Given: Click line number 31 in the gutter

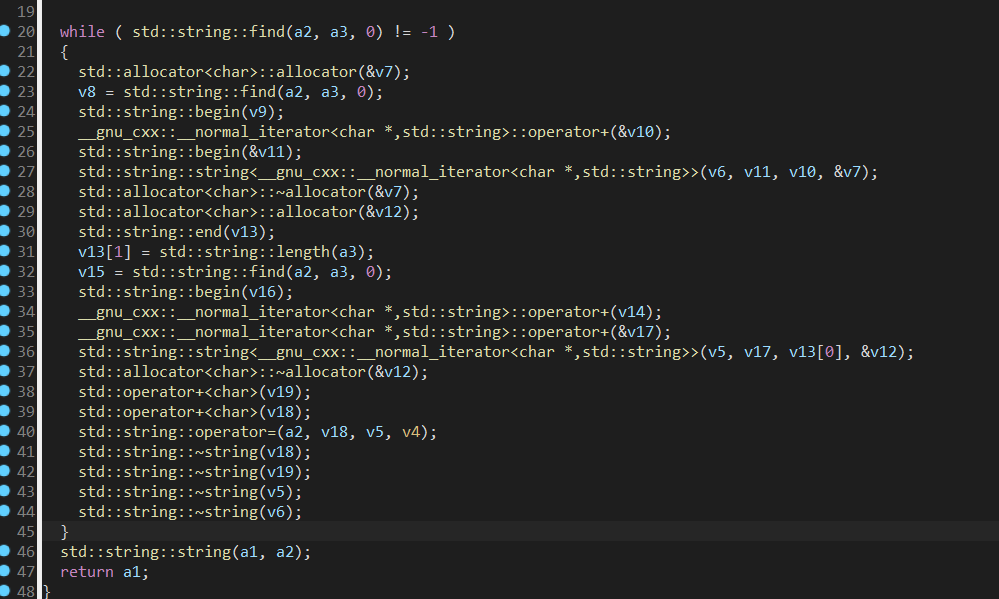Looking at the screenshot, I should pos(26,251).
